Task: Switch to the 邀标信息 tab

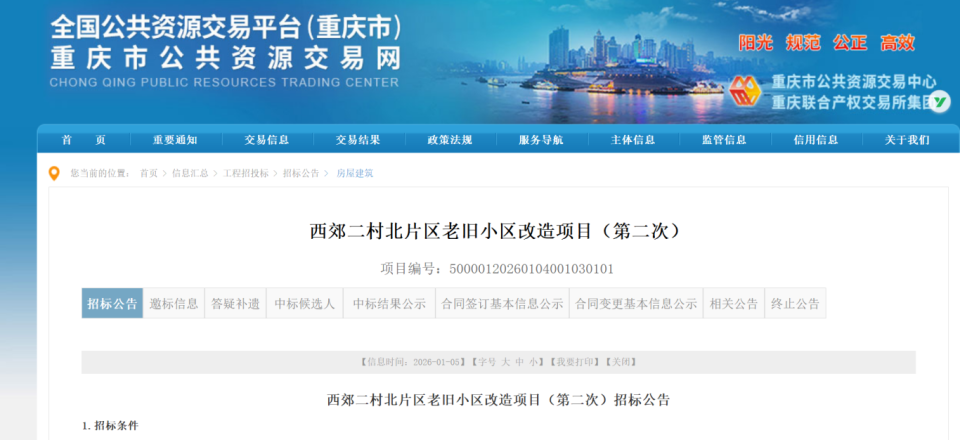Action: point(174,304)
